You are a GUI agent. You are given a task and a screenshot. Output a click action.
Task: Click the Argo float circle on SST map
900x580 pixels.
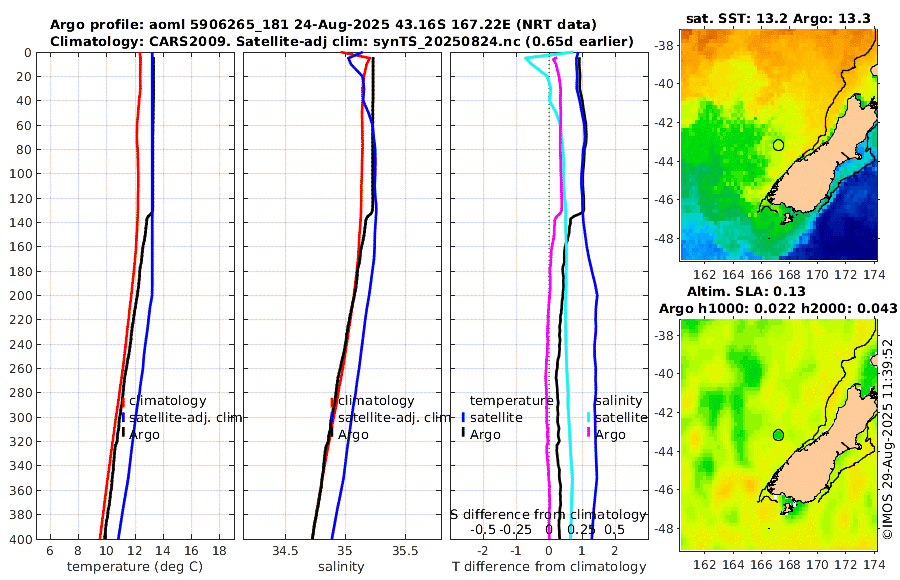(778, 145)
